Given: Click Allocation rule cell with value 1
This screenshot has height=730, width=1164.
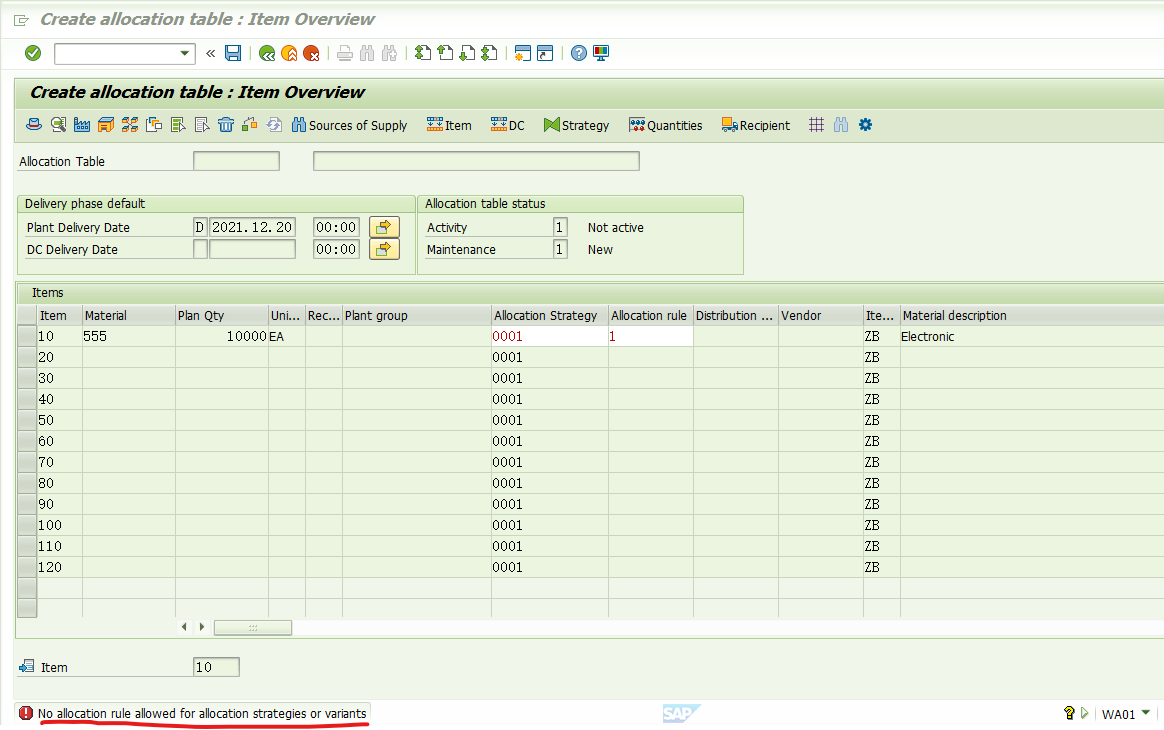Looking at the screenshot, I should [650, 336].
